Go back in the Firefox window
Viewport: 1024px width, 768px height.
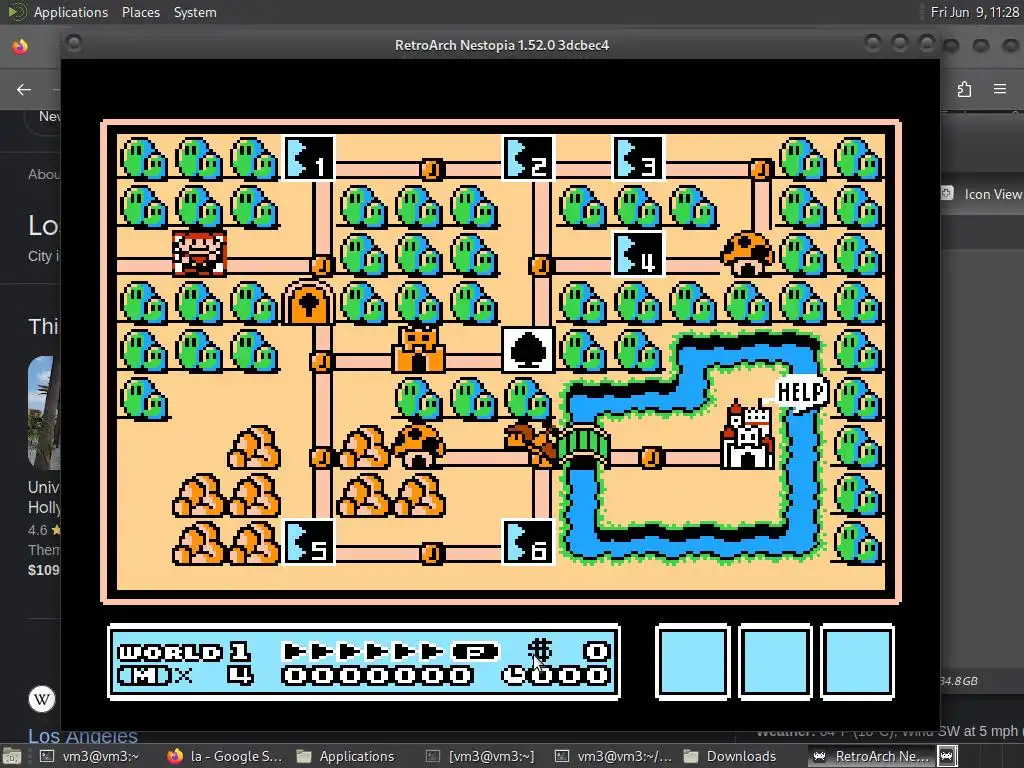(x=24, y=89)
